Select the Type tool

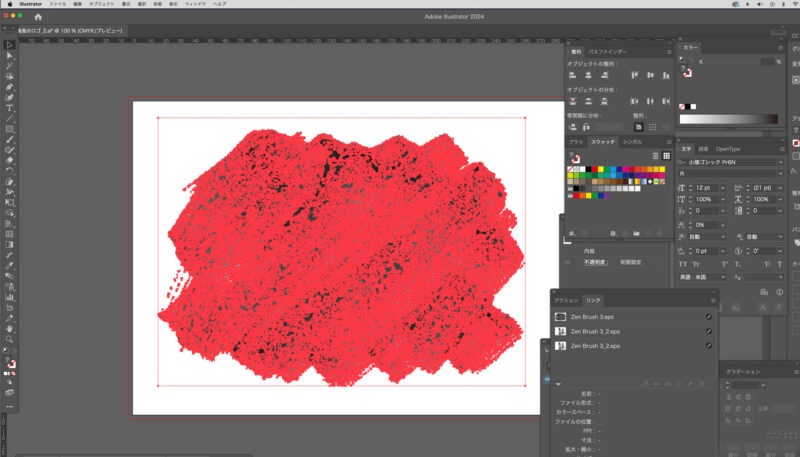tap(9, 108)
